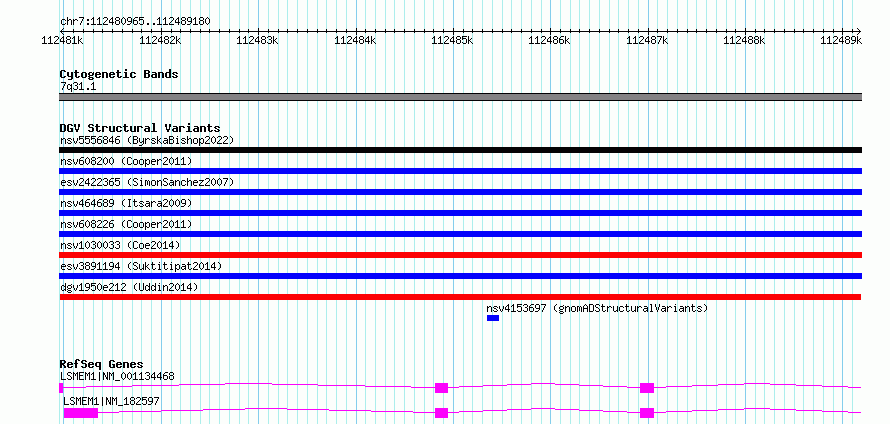Screen dimensions: 890x424
Task: Click the 112486k ruler tick label
Action: [549, 40]
